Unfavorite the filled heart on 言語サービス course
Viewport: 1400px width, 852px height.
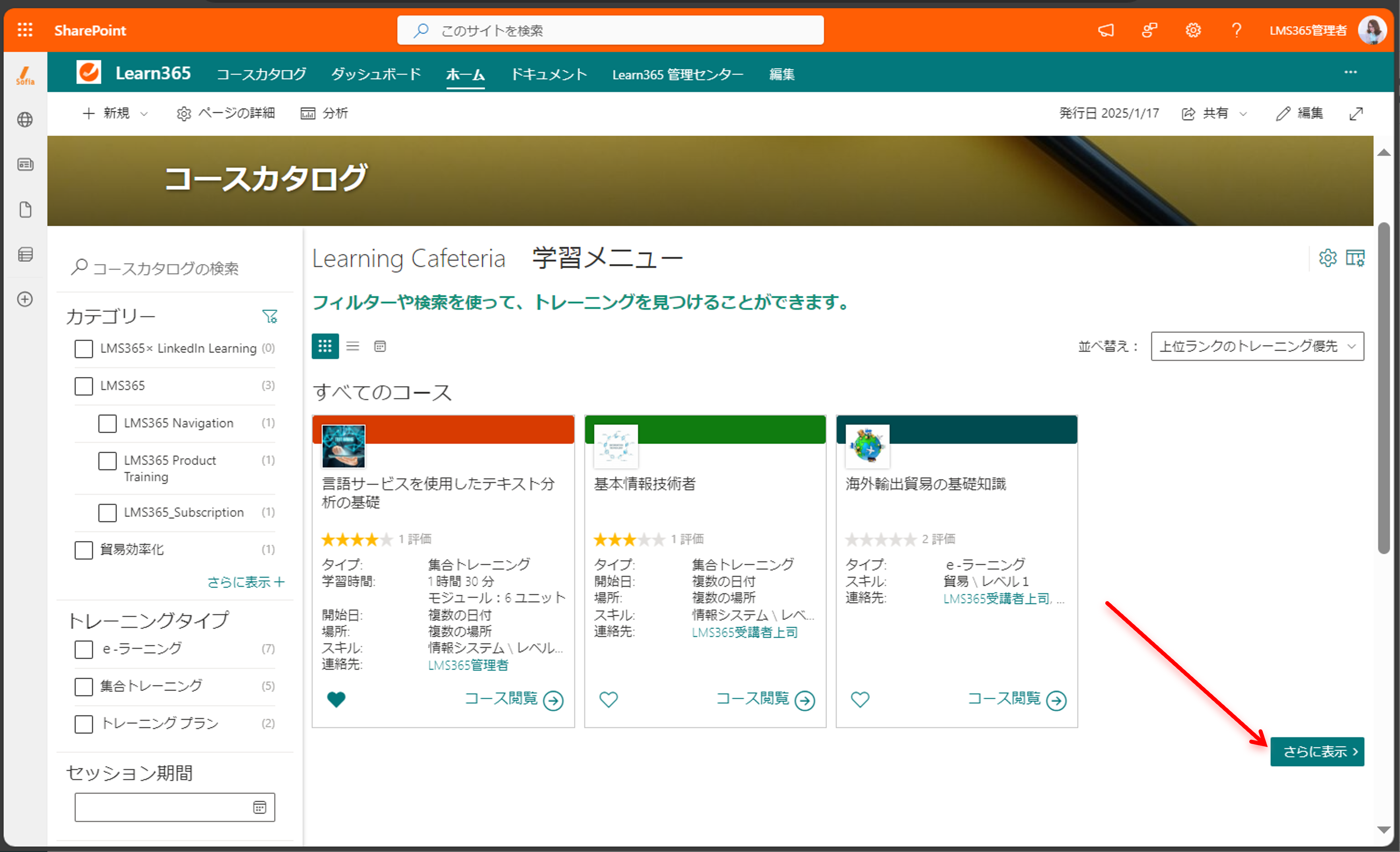(x=336, y=699)
